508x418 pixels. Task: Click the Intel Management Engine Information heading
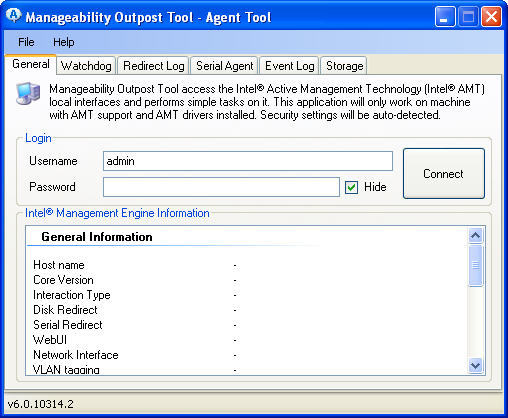coord(117,213)
